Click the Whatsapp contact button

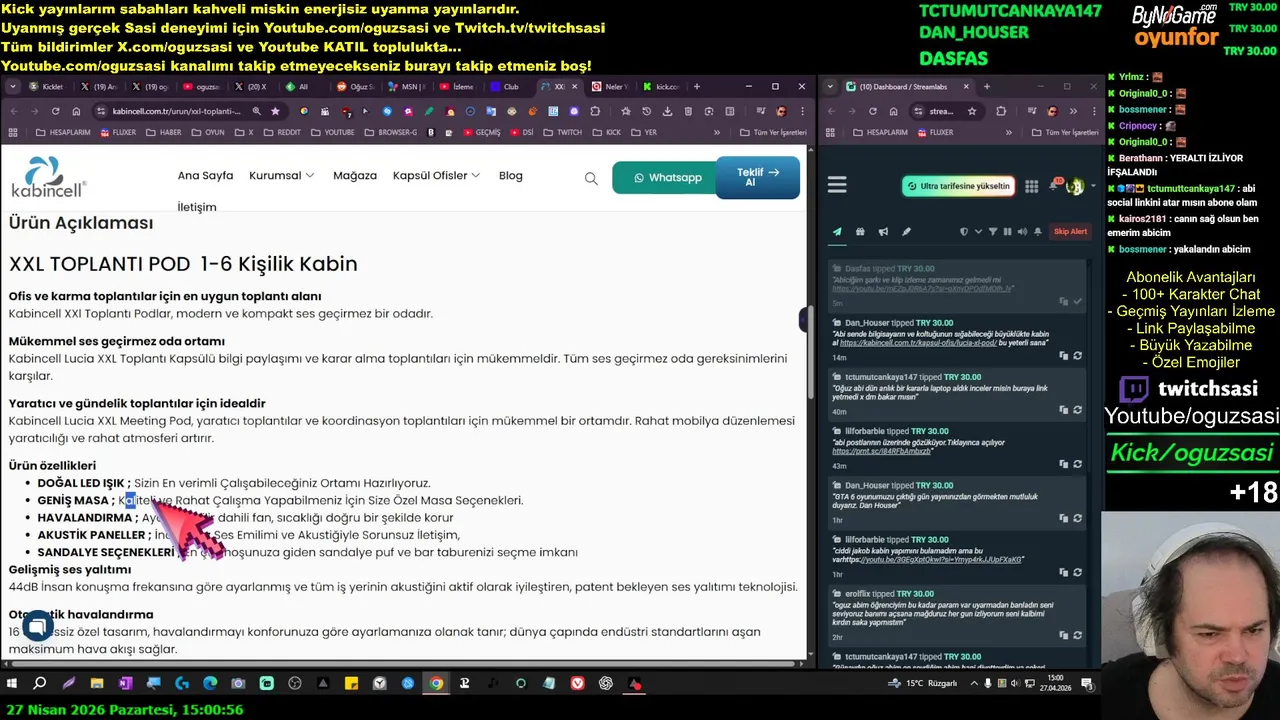(668, 178)
